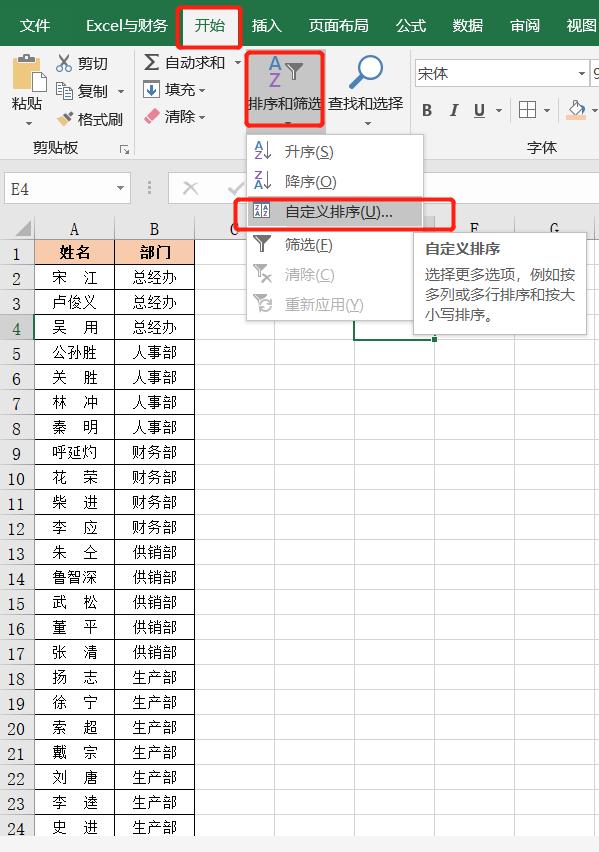Click the Select All corner triangle
The height and width of the screenshot is (852, 599).
tap(23, 228)
